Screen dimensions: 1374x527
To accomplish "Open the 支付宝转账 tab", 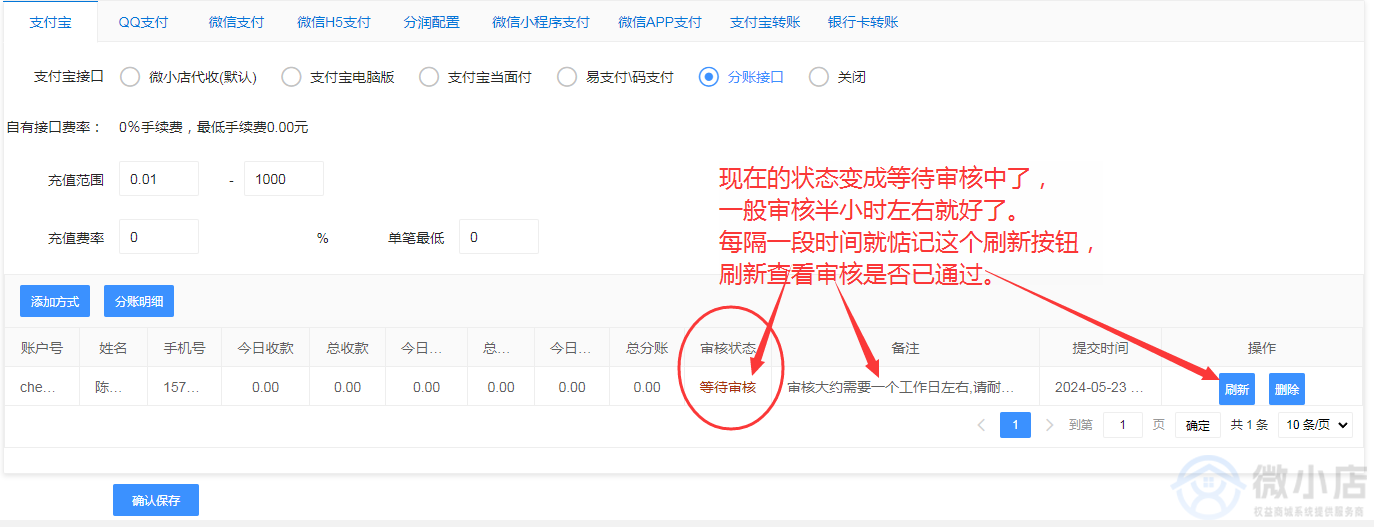I will pos(765,22).
